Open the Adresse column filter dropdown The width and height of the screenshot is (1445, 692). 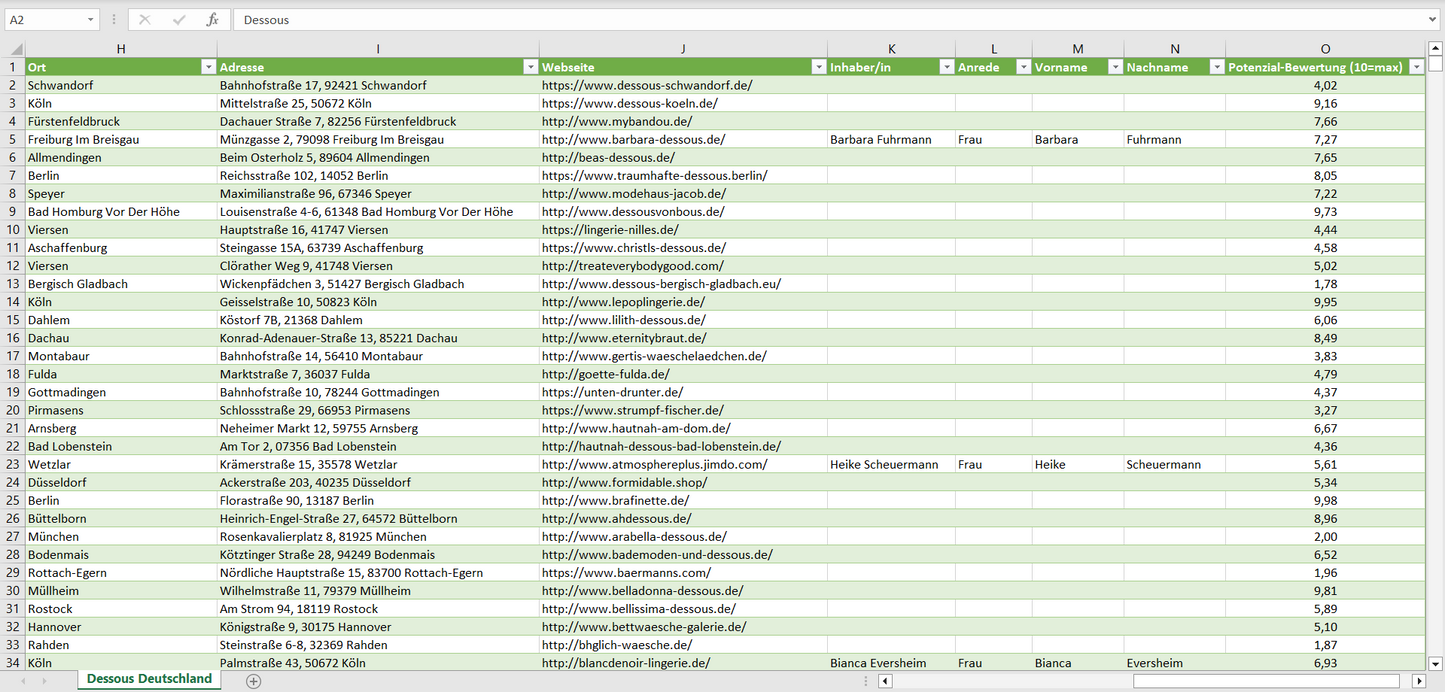click(x=530, y=67)
